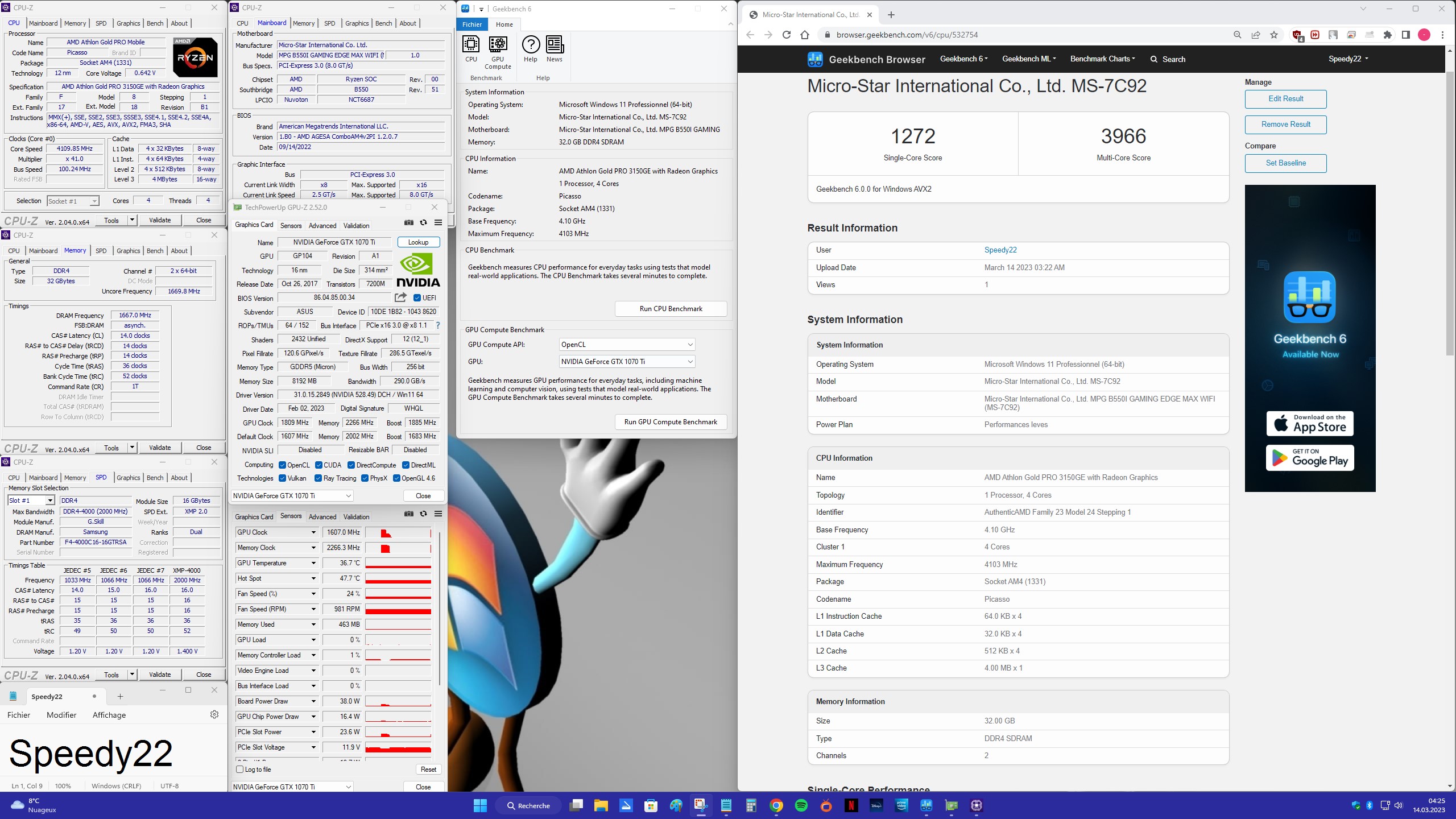Click the Geekbench Browser logo
The width and height of the screenshot is (1456, 819).
point(866,59)
